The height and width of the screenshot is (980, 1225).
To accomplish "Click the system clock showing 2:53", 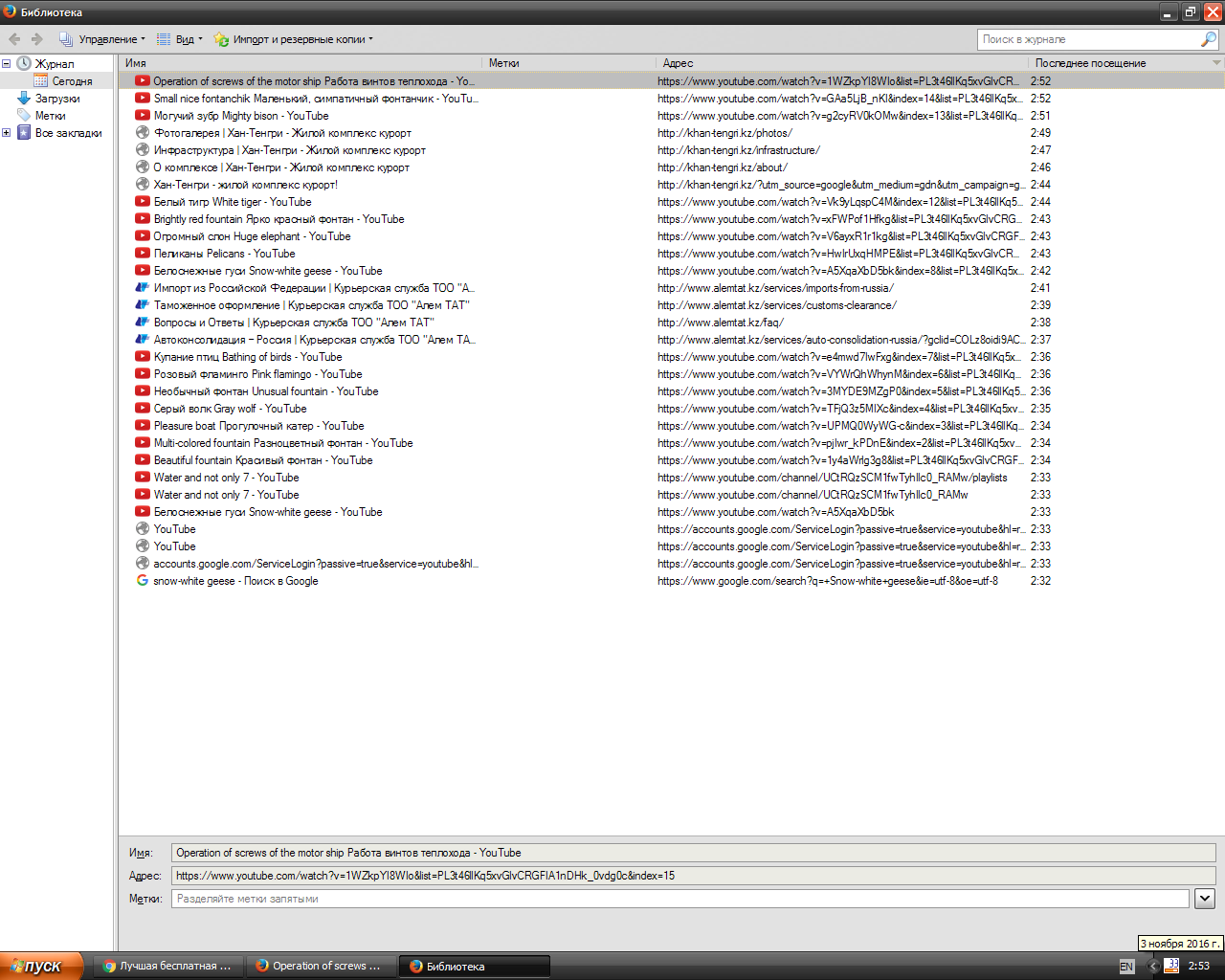I will coord(1199,967).
